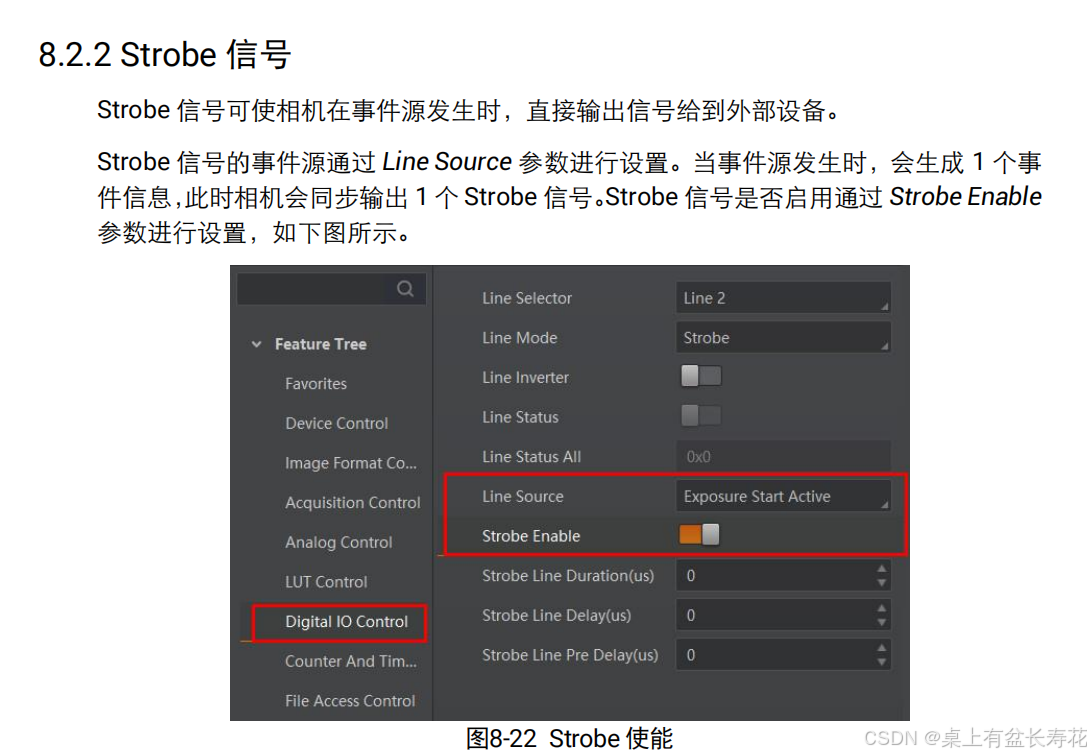Screen dimensions: 1091x755
Task: Open the Line Source dropdown
Action: (783, 496)
